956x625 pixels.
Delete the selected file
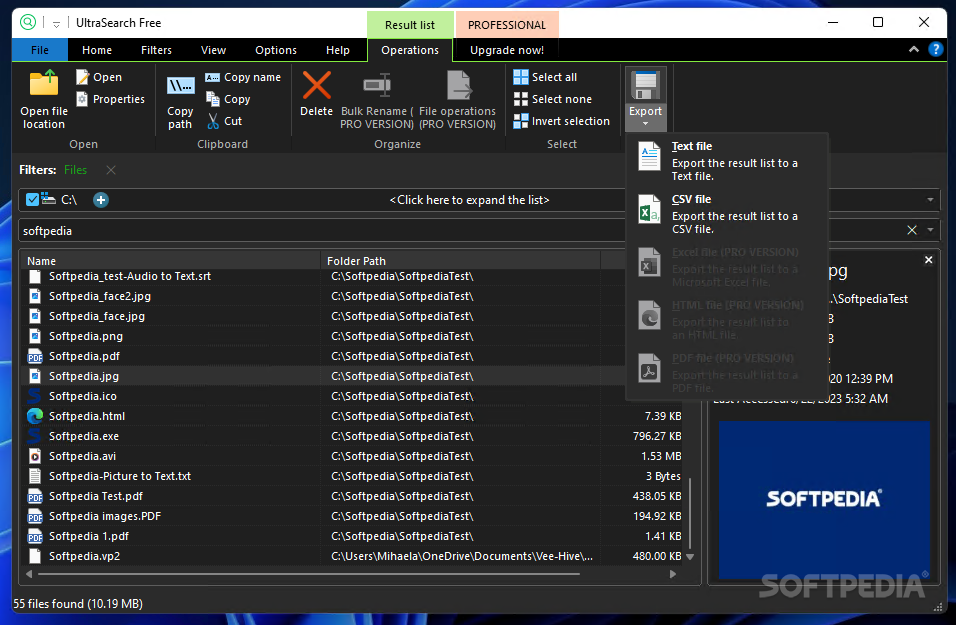coord(316,93)
